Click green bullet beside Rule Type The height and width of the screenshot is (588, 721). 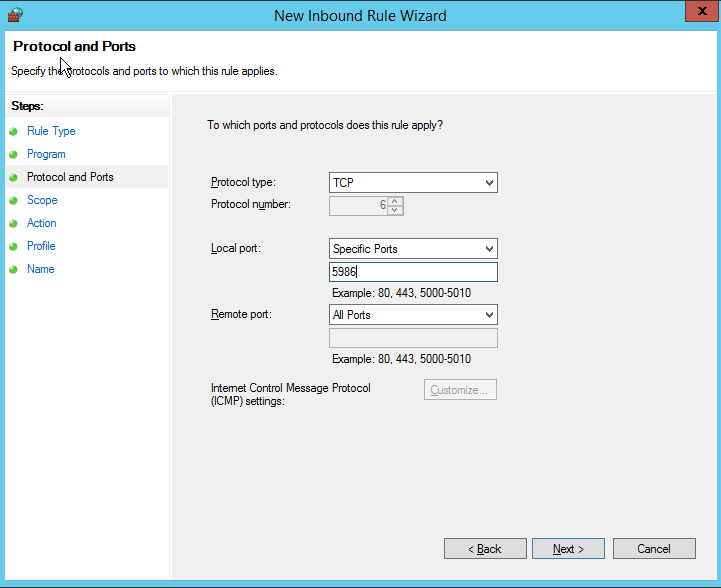pyautogui.click(x=13, y=131)
